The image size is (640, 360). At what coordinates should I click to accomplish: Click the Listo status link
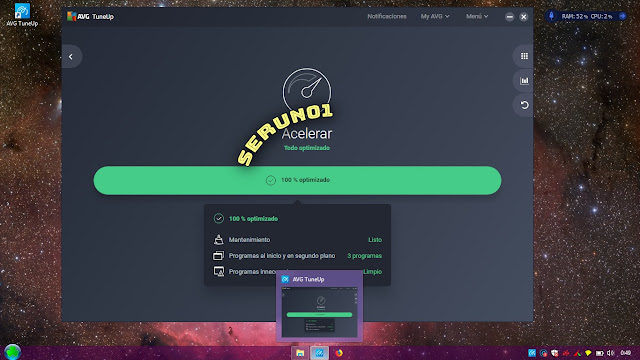[375, 240]
